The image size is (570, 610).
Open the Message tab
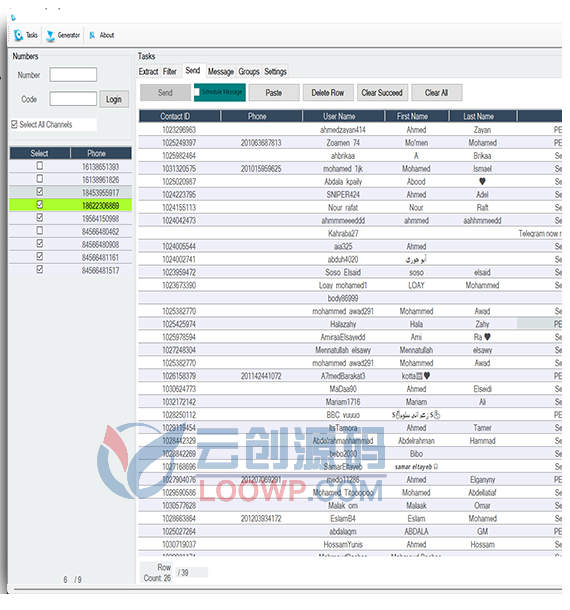point(221,72)
